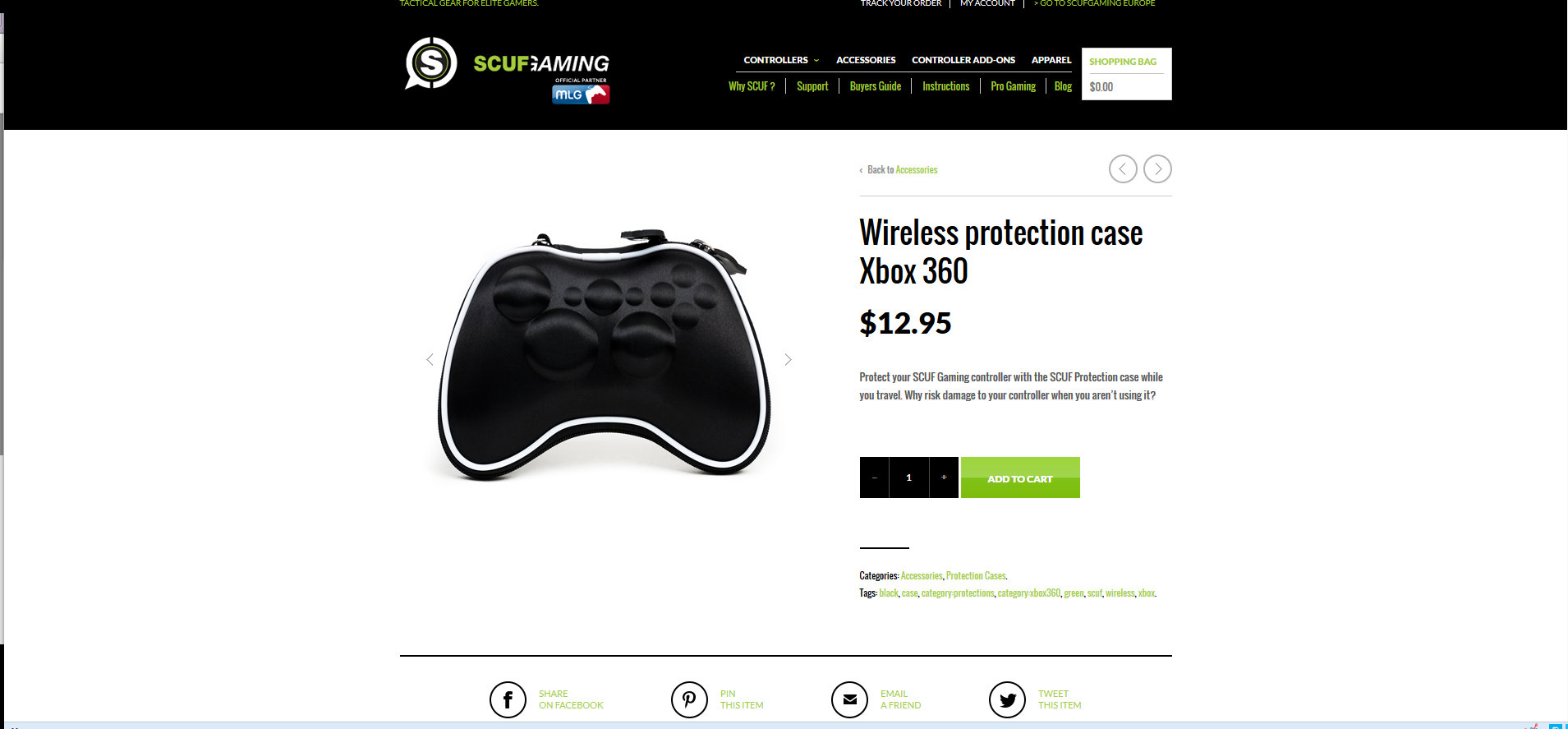The height and width of the screenshot is (729, 1568).
Task: Expand the Controllers dropdown menu
Action: 781,60
